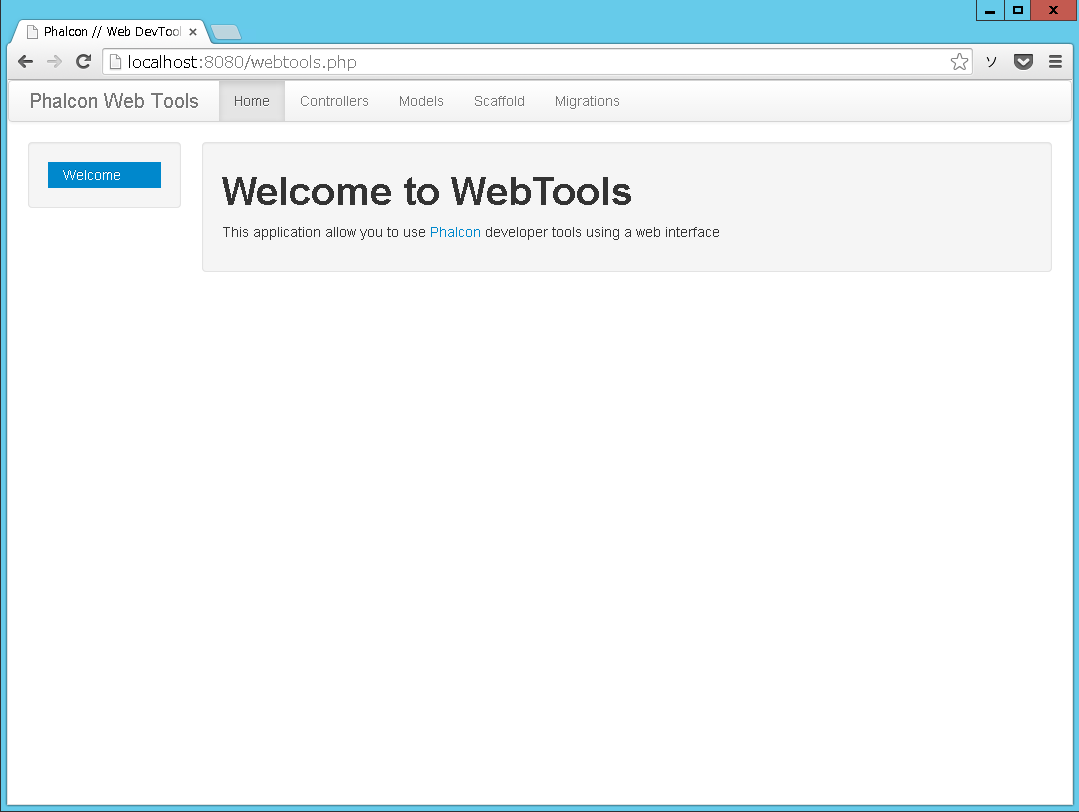
Task: Close the browser window
Action: [x=1054, y=10]
